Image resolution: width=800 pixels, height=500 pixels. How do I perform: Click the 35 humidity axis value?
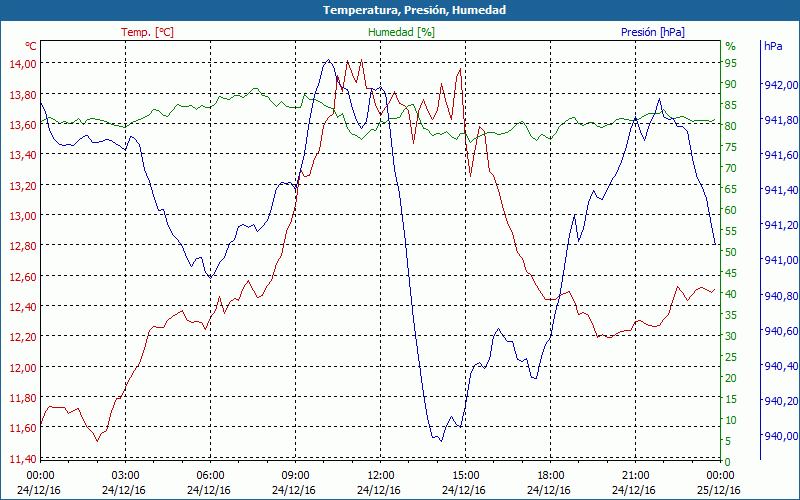point(731,315)
